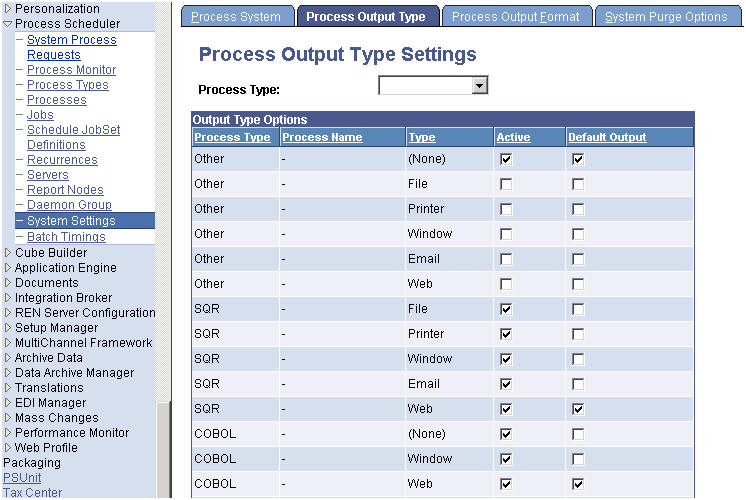This screenshot has width=746, height=500.
Task: Click the Performance Monitor expand arrow
Action: (8, 433)
